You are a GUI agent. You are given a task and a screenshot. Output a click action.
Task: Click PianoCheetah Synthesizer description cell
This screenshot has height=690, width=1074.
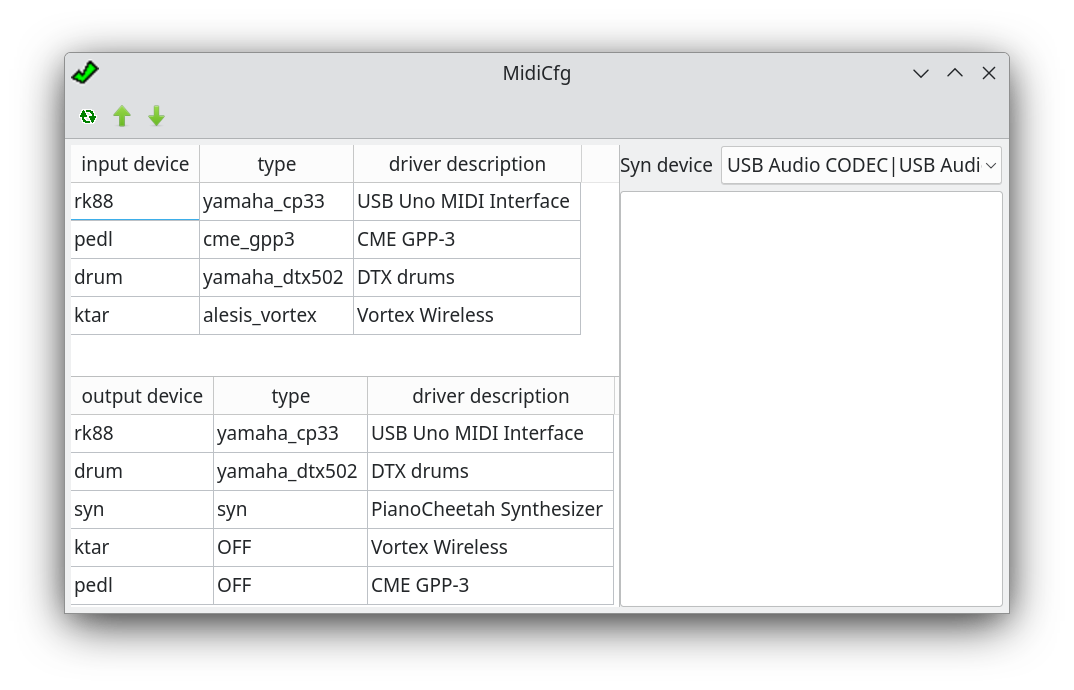click(489, 509)
